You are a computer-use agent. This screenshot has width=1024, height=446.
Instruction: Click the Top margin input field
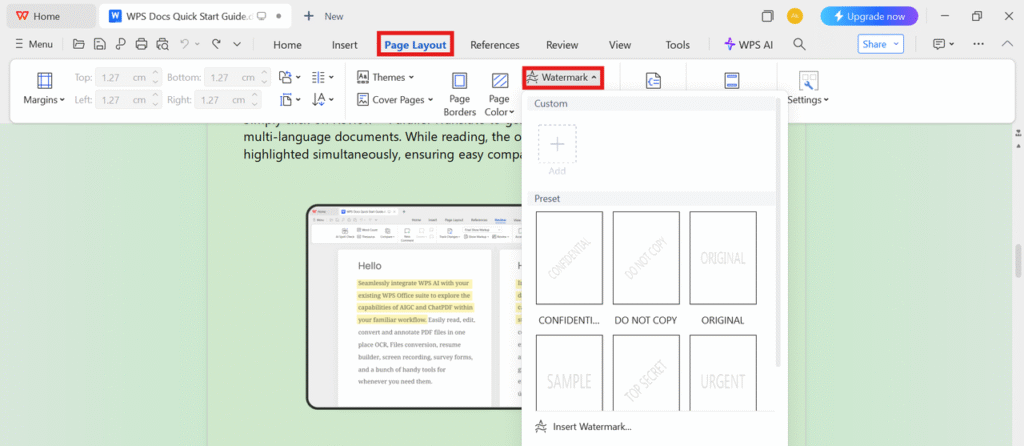[128, 77]
